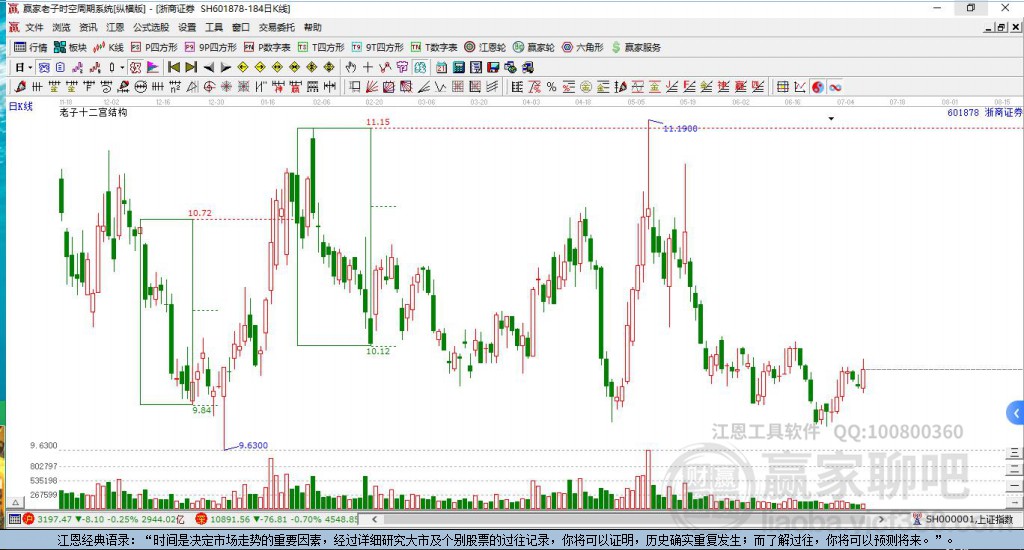The width and height of the screenshot is (1024, 550).
Task: Click the 11.1900 price label
Action: click(680, 129)
